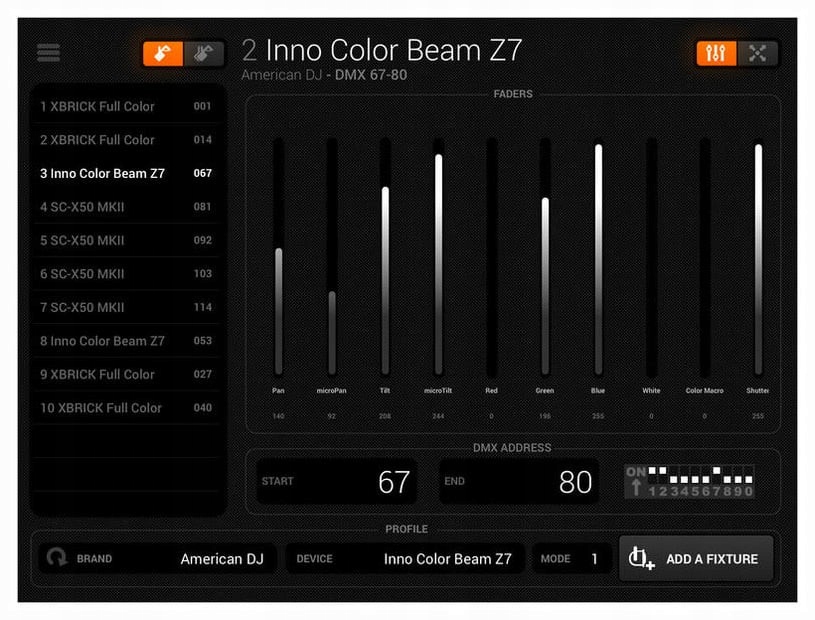
Task: Select fixture 3 Inno Color Beam Z7
Action: [x=126, y=174]
